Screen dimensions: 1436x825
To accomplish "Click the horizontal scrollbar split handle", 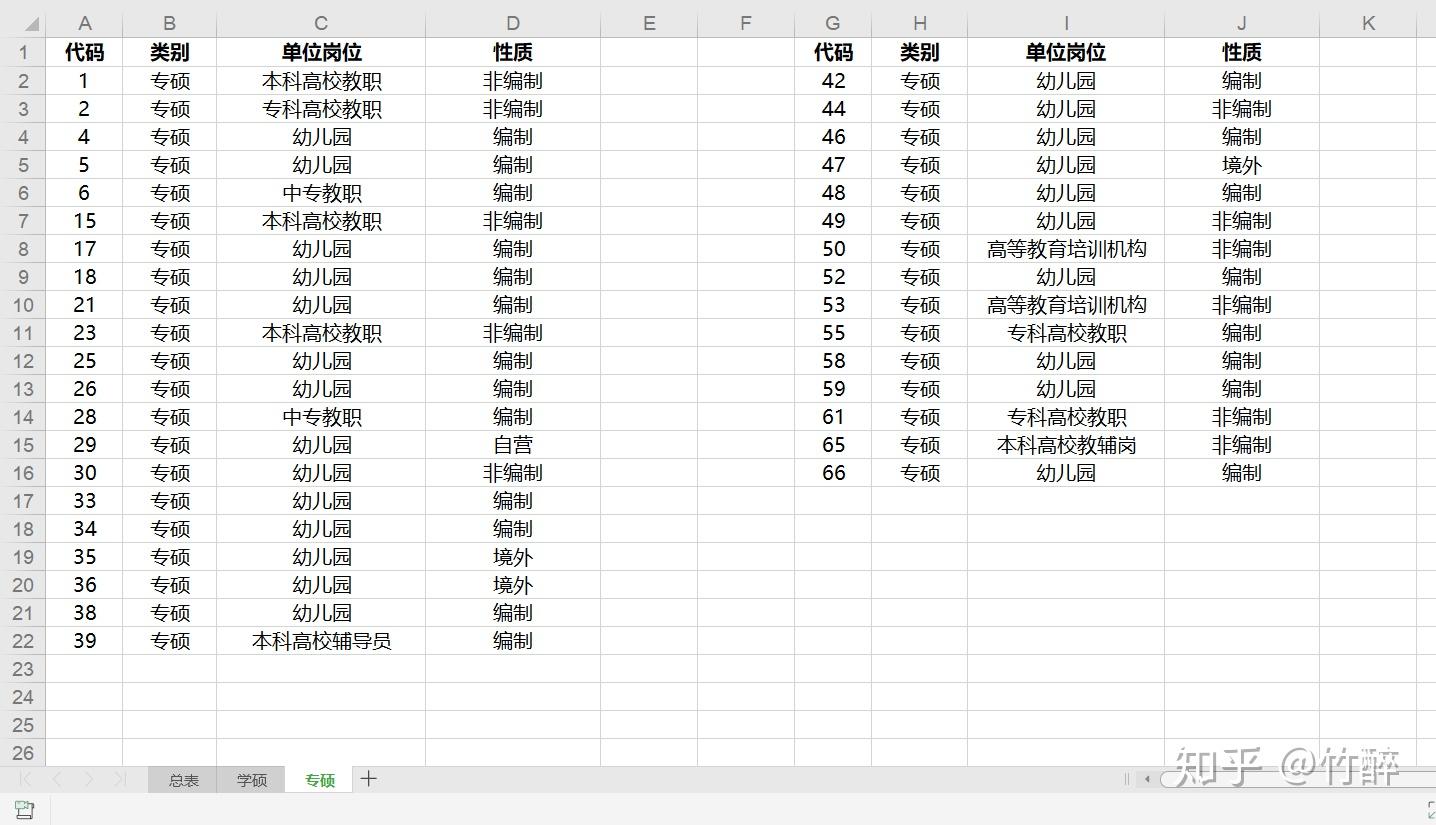I will (x=1127, y=779).
